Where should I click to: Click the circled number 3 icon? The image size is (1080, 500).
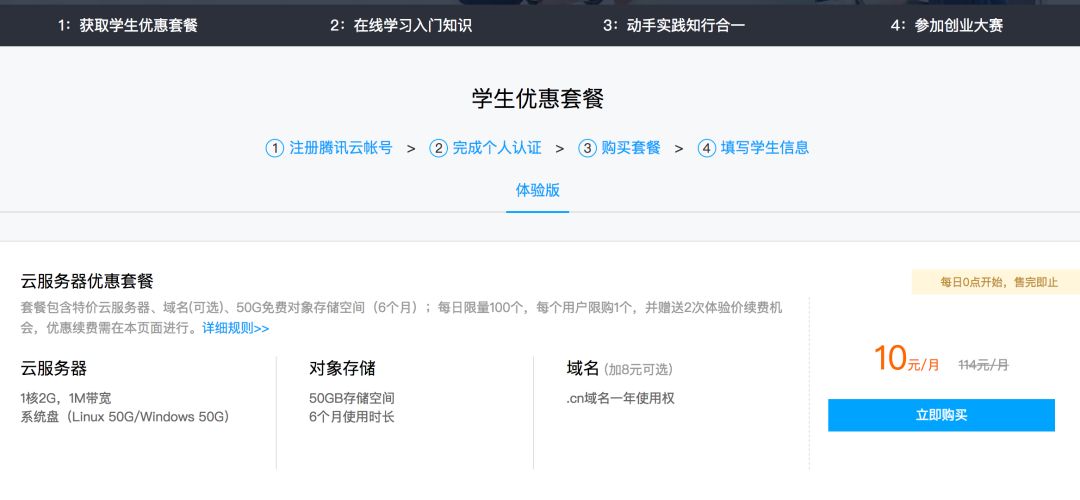pos(587,148)
